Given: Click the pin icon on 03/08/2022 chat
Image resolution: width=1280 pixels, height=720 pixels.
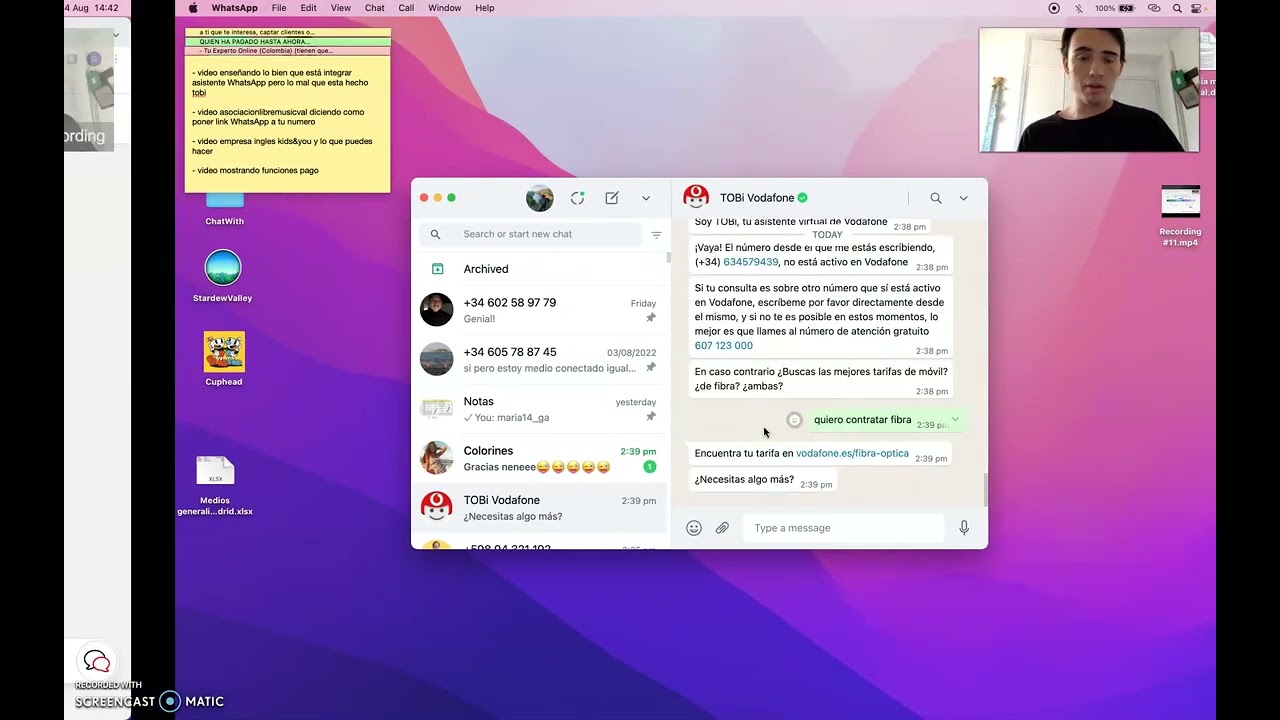Looking at the screenshot, I should 650,367.
